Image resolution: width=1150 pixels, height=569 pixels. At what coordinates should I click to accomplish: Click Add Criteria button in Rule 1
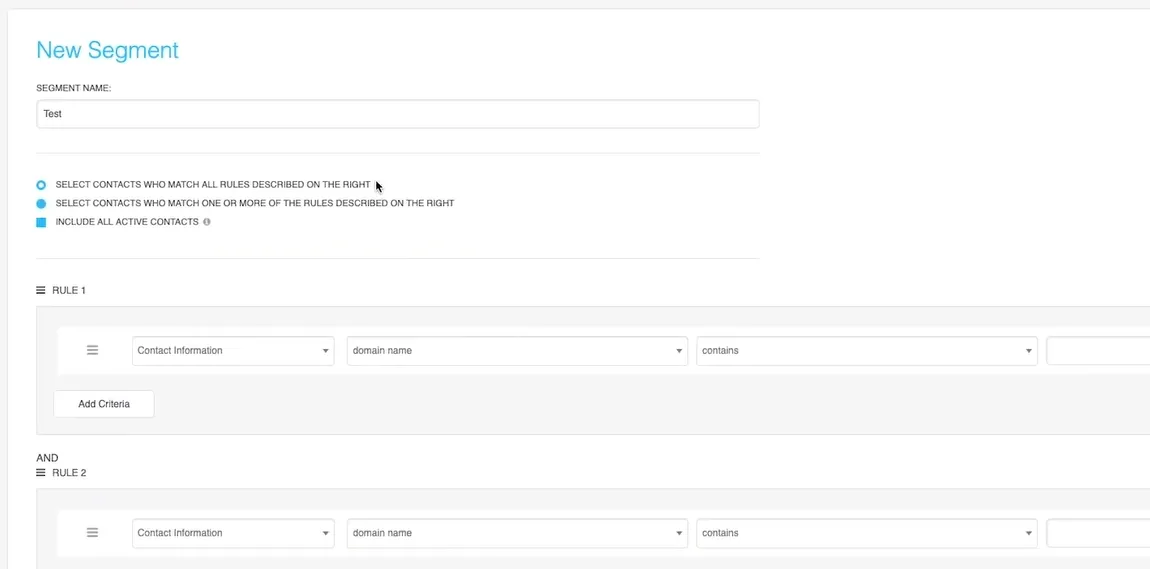(104, 404)
